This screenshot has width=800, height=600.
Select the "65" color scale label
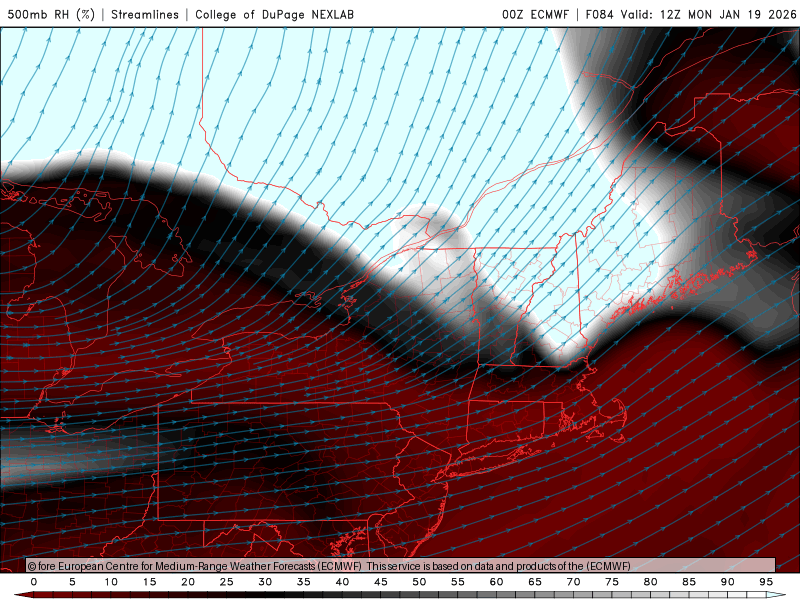[535, 582]
